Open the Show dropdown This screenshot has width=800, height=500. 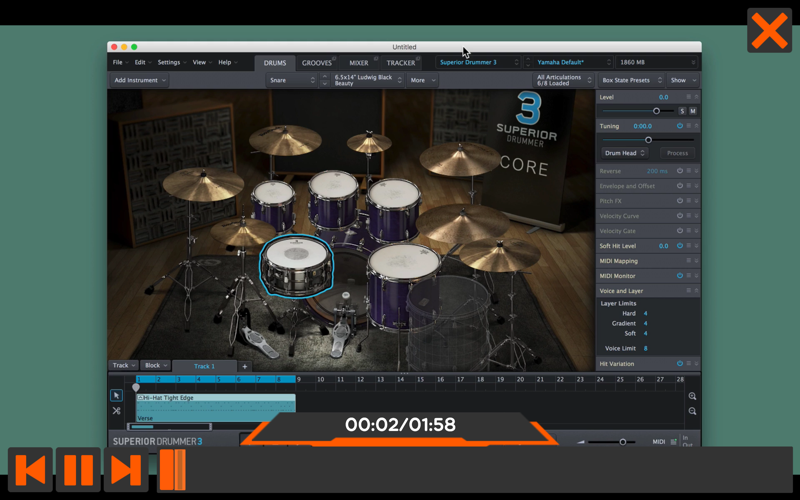pos(683,80)
